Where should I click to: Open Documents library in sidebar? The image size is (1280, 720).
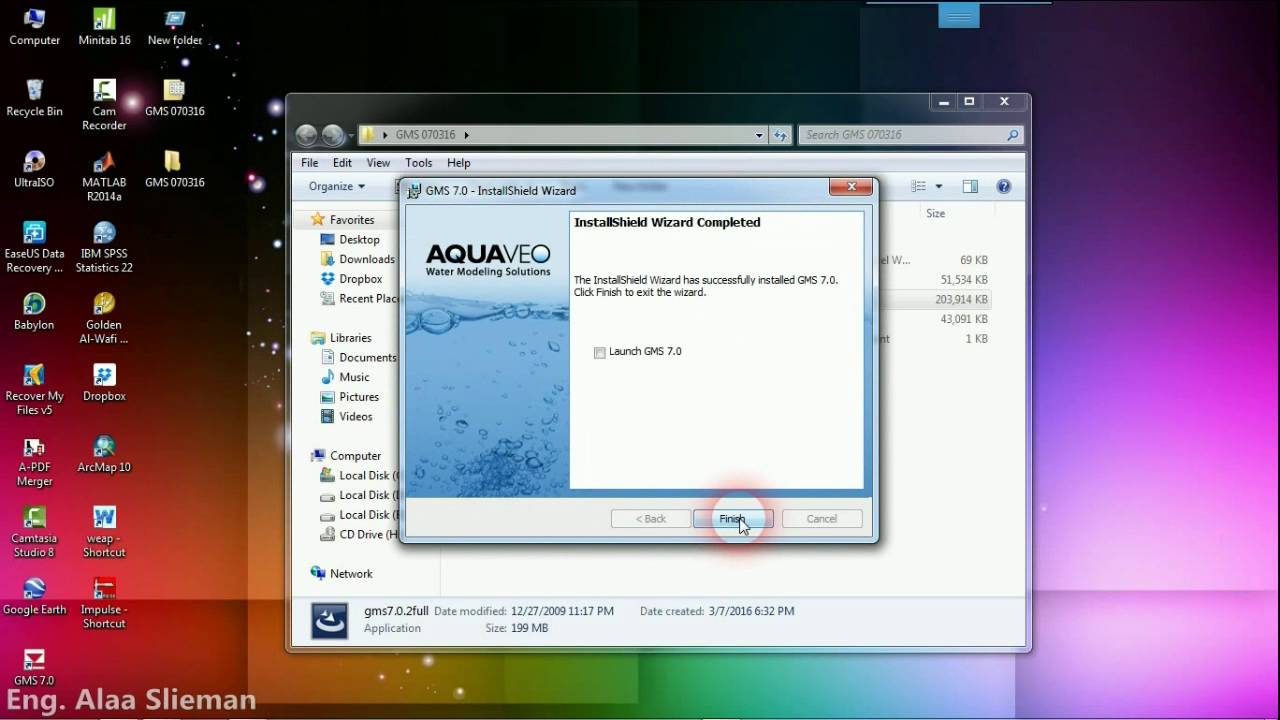pos(359,358)
